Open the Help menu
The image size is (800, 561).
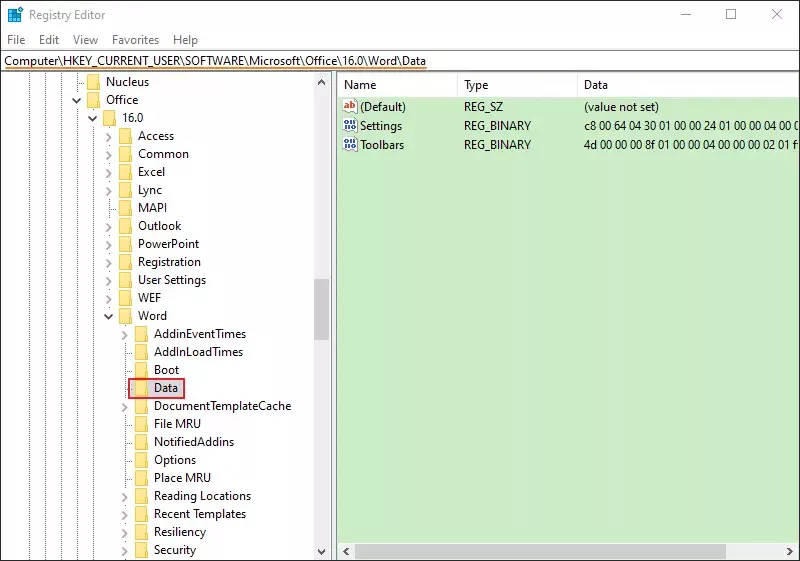pos(185,40)
